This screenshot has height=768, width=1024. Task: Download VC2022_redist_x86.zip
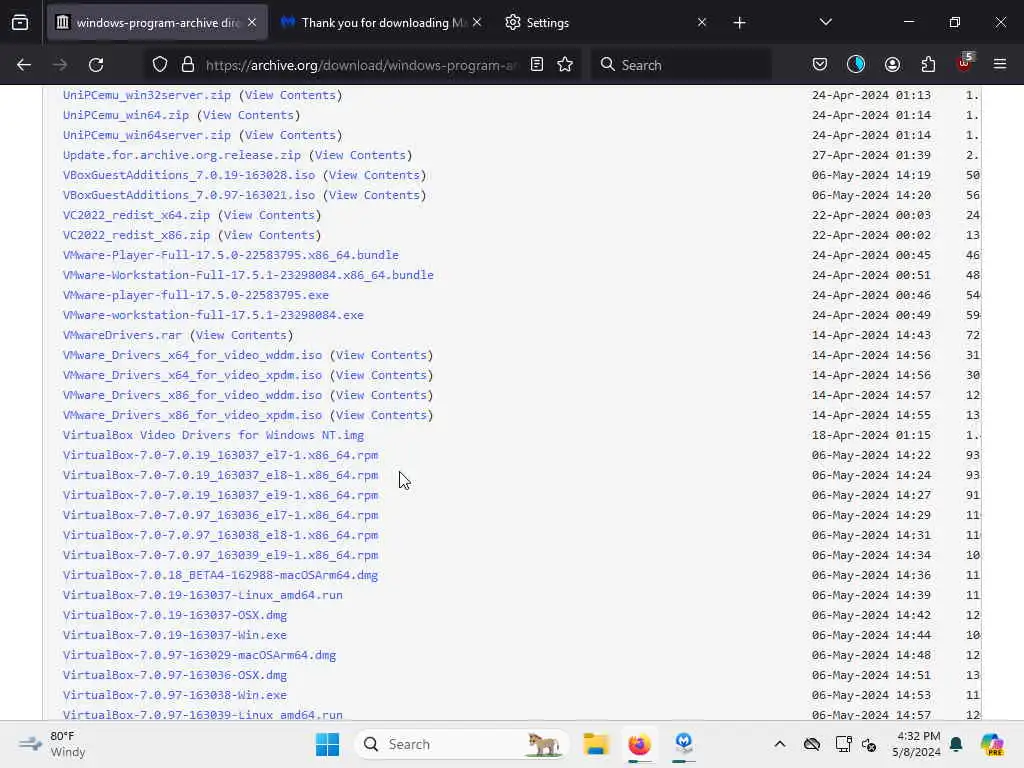point(136,235)
